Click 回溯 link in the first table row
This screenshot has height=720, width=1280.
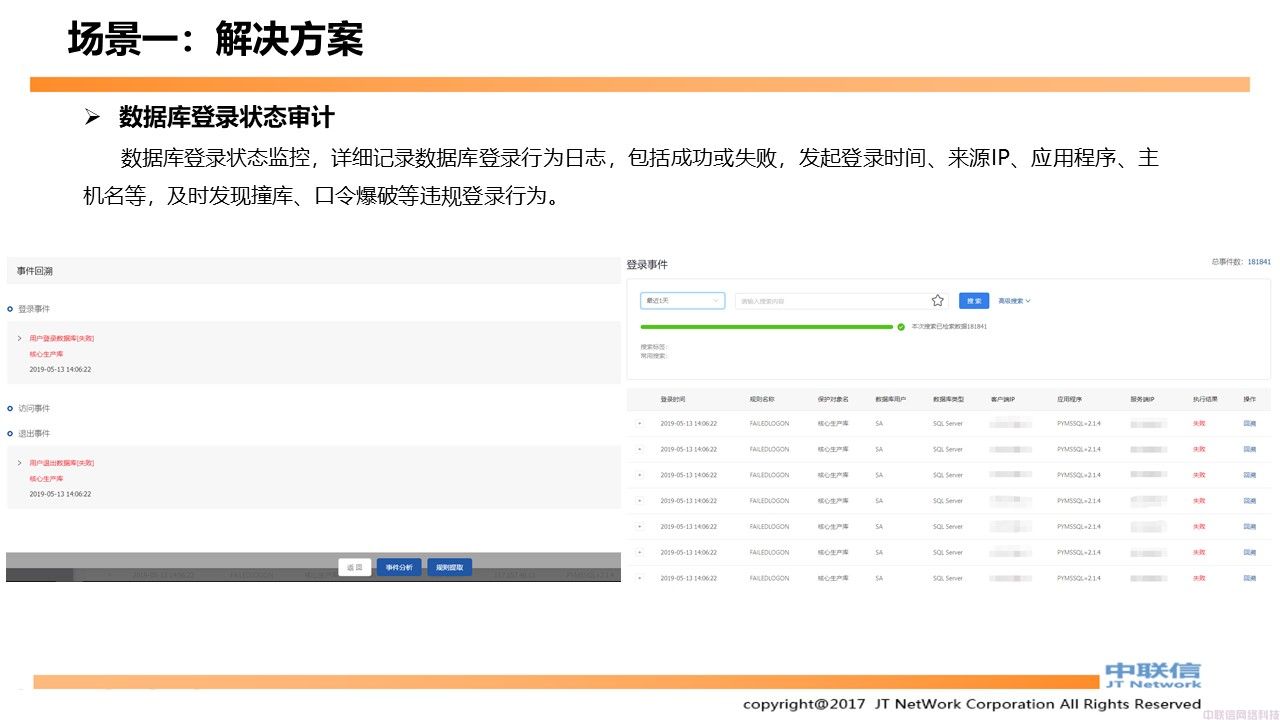tap(1249, 423)
